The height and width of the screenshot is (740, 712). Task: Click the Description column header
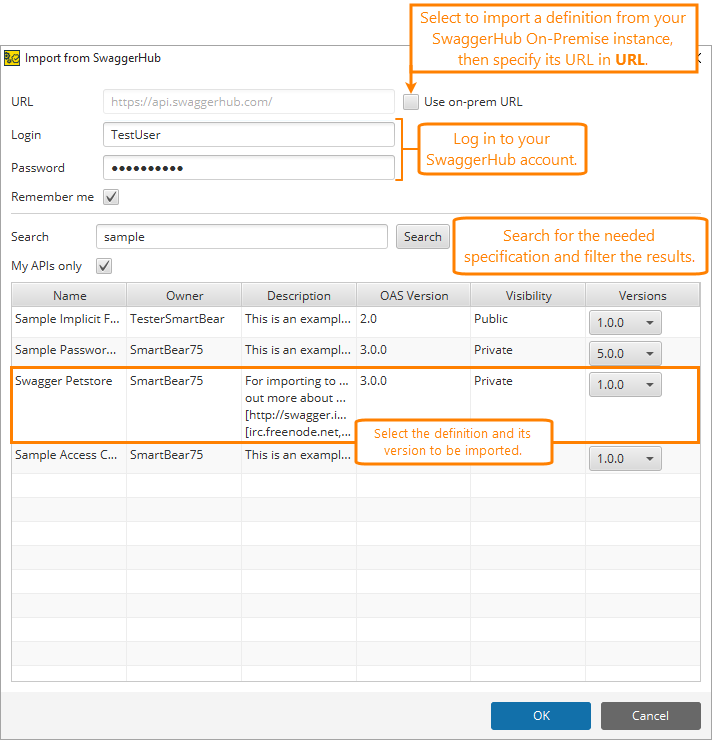(299, 295)
